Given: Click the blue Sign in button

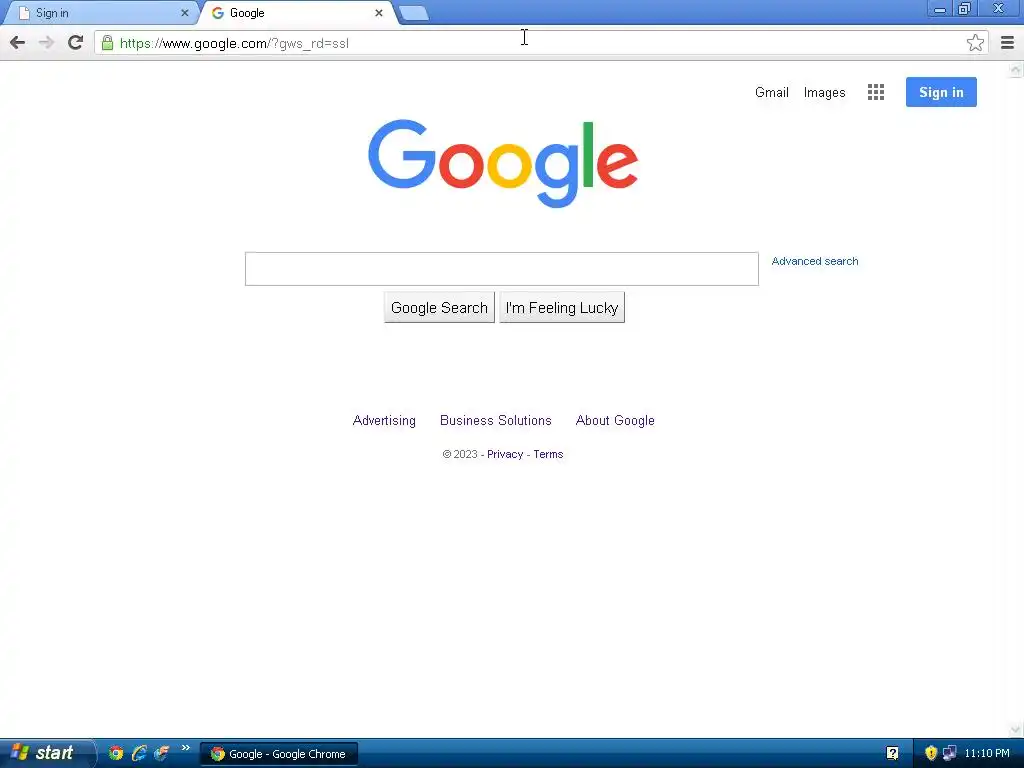Looking at the screenshot, I should coord(941,92).
